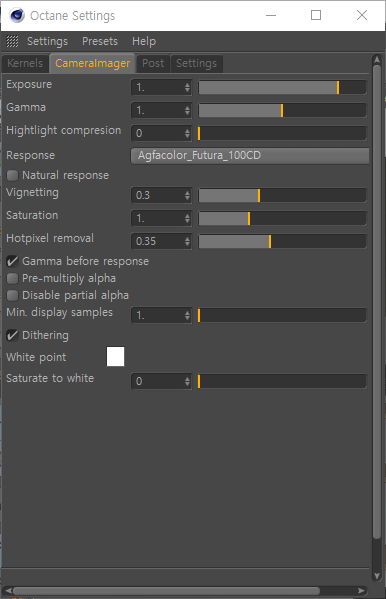This screenshot has width=386, height=599.
Task: Open the Help menu
Action: point(144,41)
